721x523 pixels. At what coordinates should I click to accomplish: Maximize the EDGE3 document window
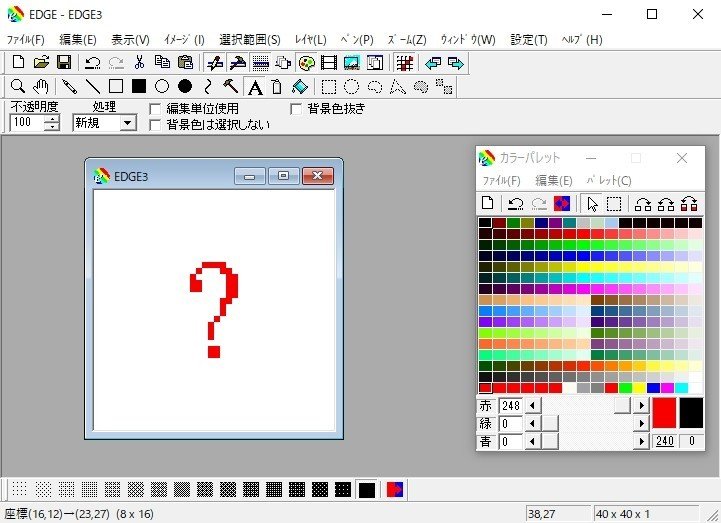pos(283,176)
